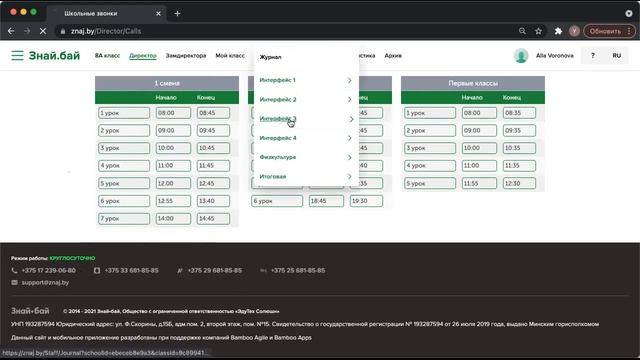The width and height of the screenshot is (640, 360).
Task: Edit Первые классы 3 урок name field
Action: click(430, 148)
